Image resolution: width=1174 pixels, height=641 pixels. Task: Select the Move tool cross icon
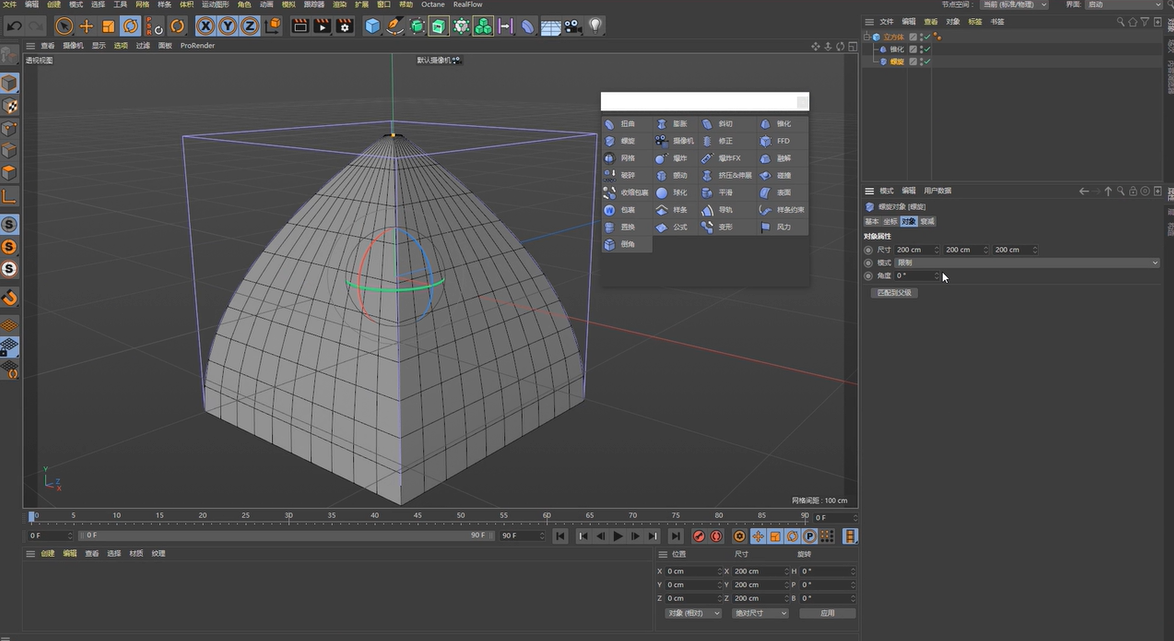coord(86,26)
